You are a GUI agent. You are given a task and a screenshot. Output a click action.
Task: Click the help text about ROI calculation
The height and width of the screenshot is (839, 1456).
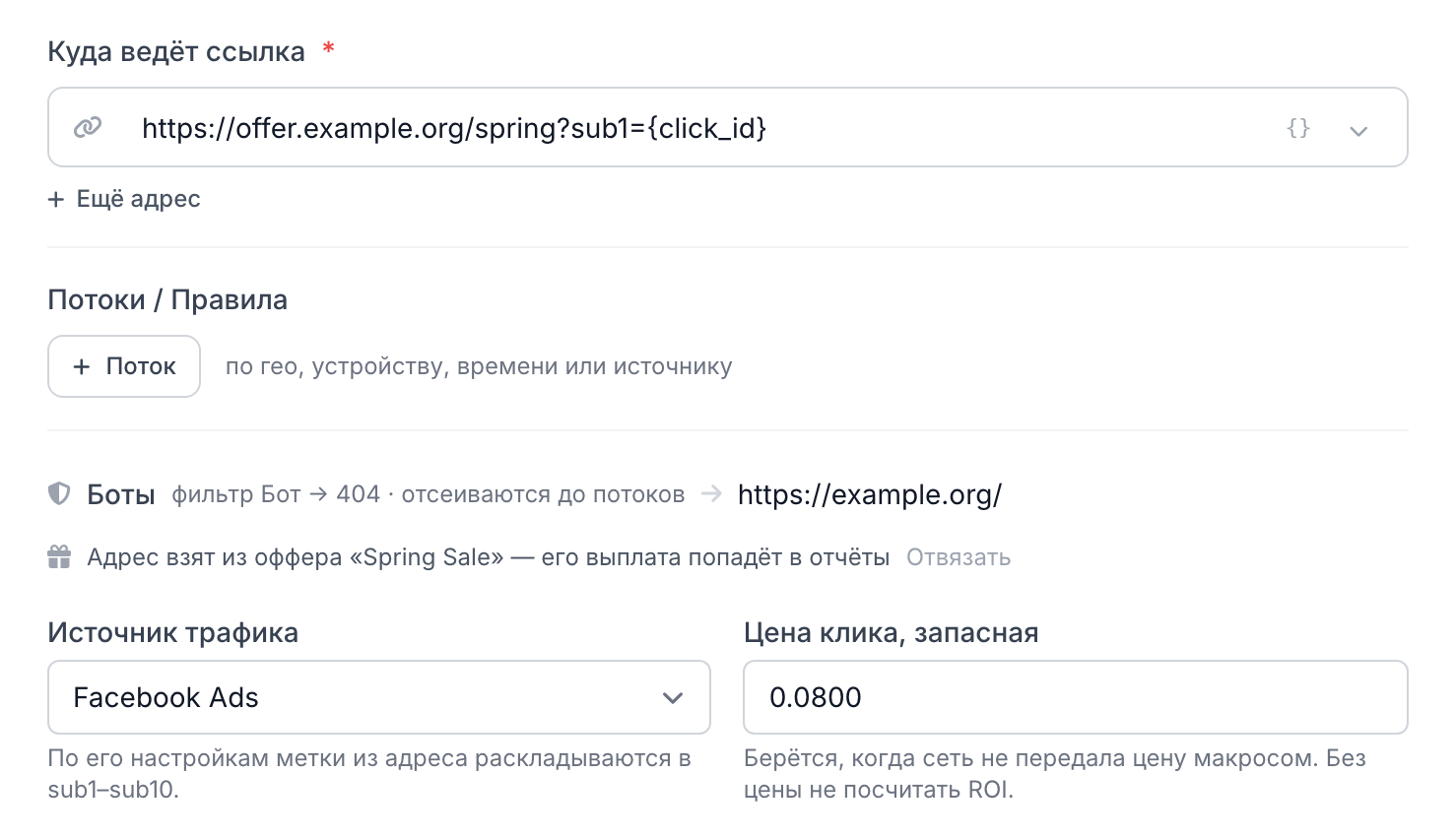[1055, 774]
